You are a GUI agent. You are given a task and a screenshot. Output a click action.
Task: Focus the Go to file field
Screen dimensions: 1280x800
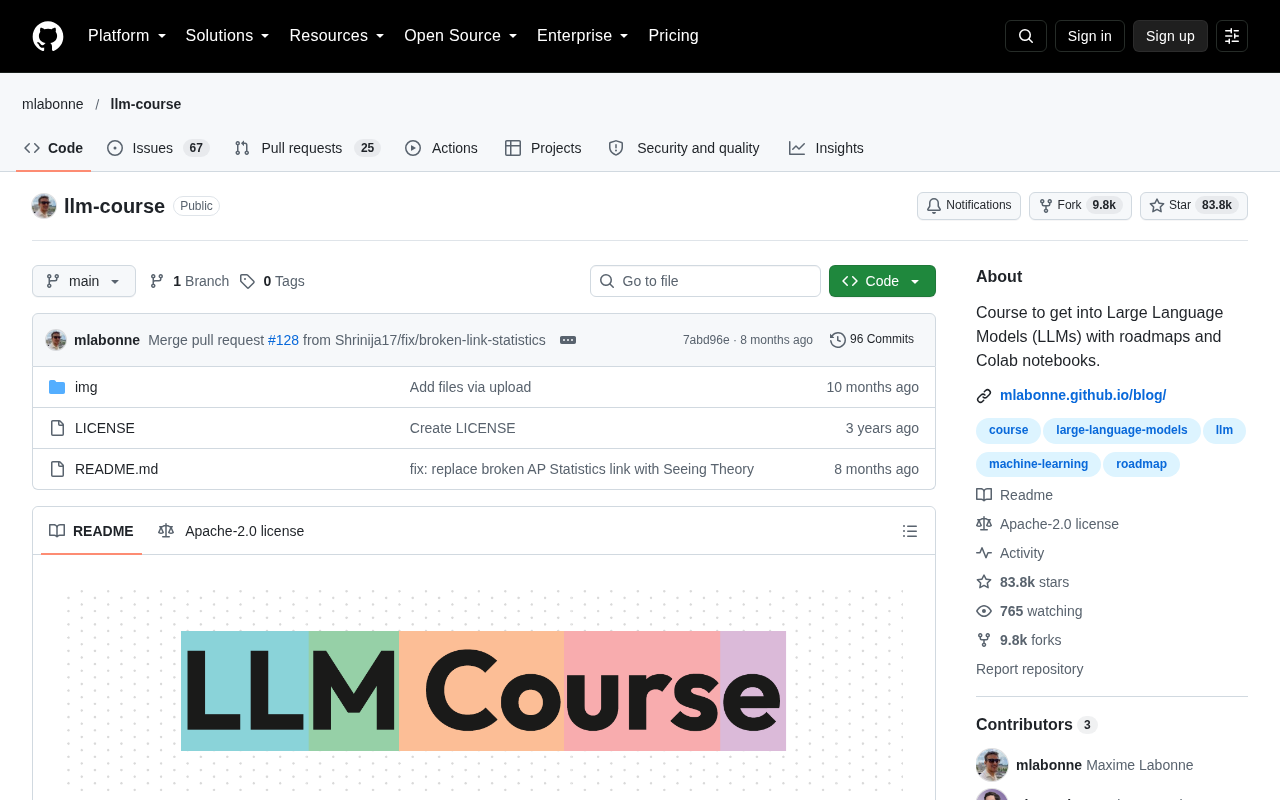[x=705, y=281]
